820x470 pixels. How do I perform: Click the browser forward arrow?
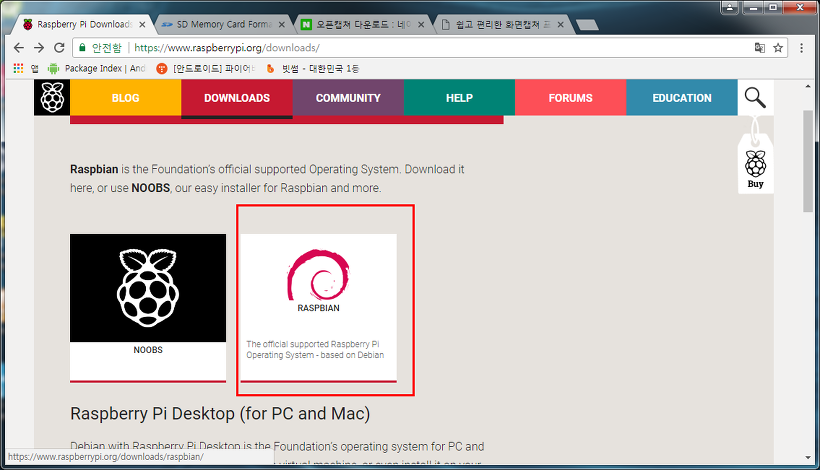(39, 48)
